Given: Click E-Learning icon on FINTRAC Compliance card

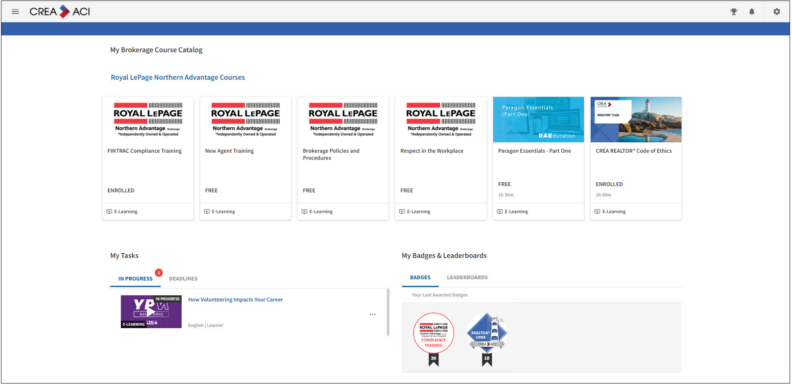Looking at the screenshot, I should [x=109, y=212].
